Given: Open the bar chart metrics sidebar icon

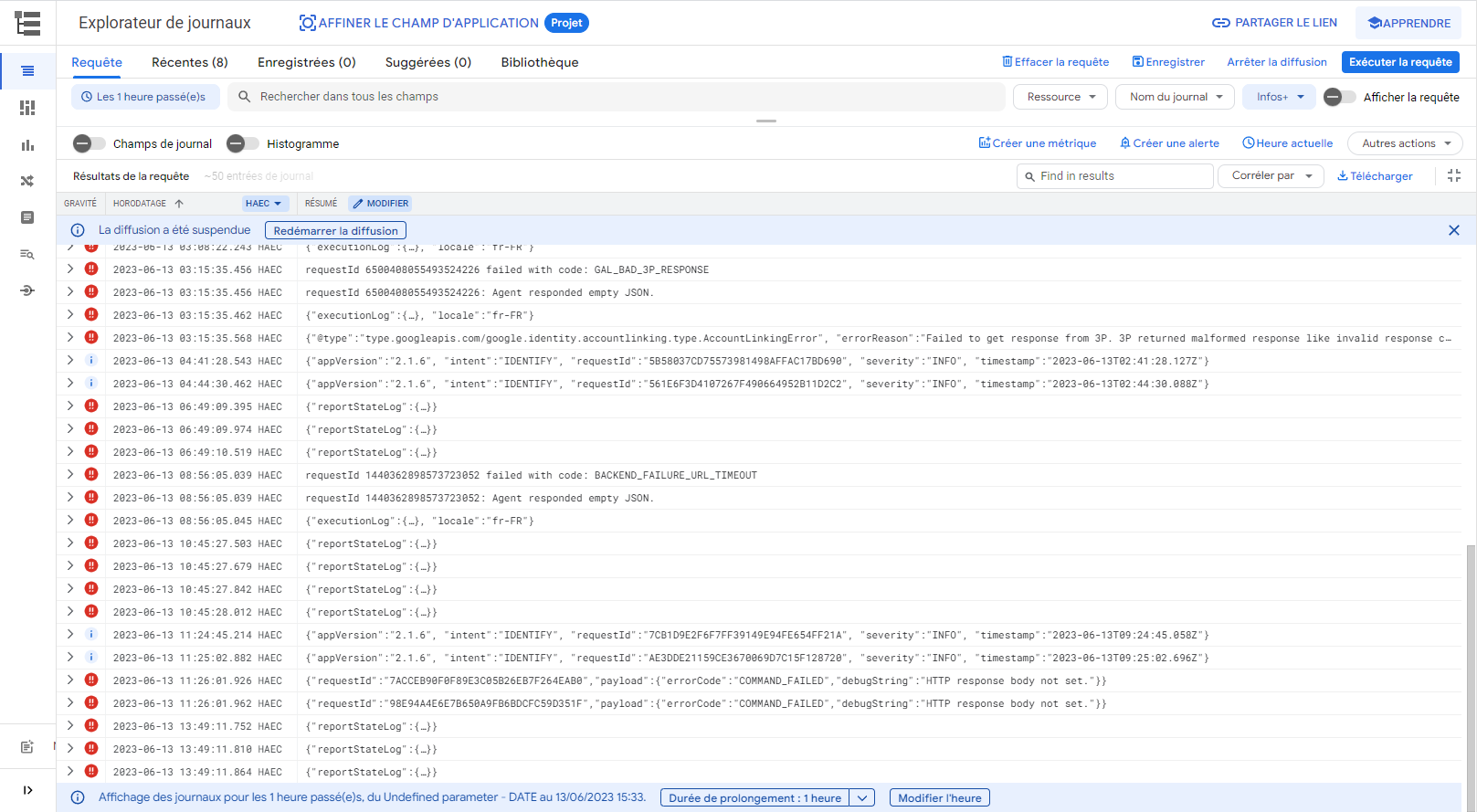Looking at the screenshot, I should pyautogui.click(x=27, y=145).
